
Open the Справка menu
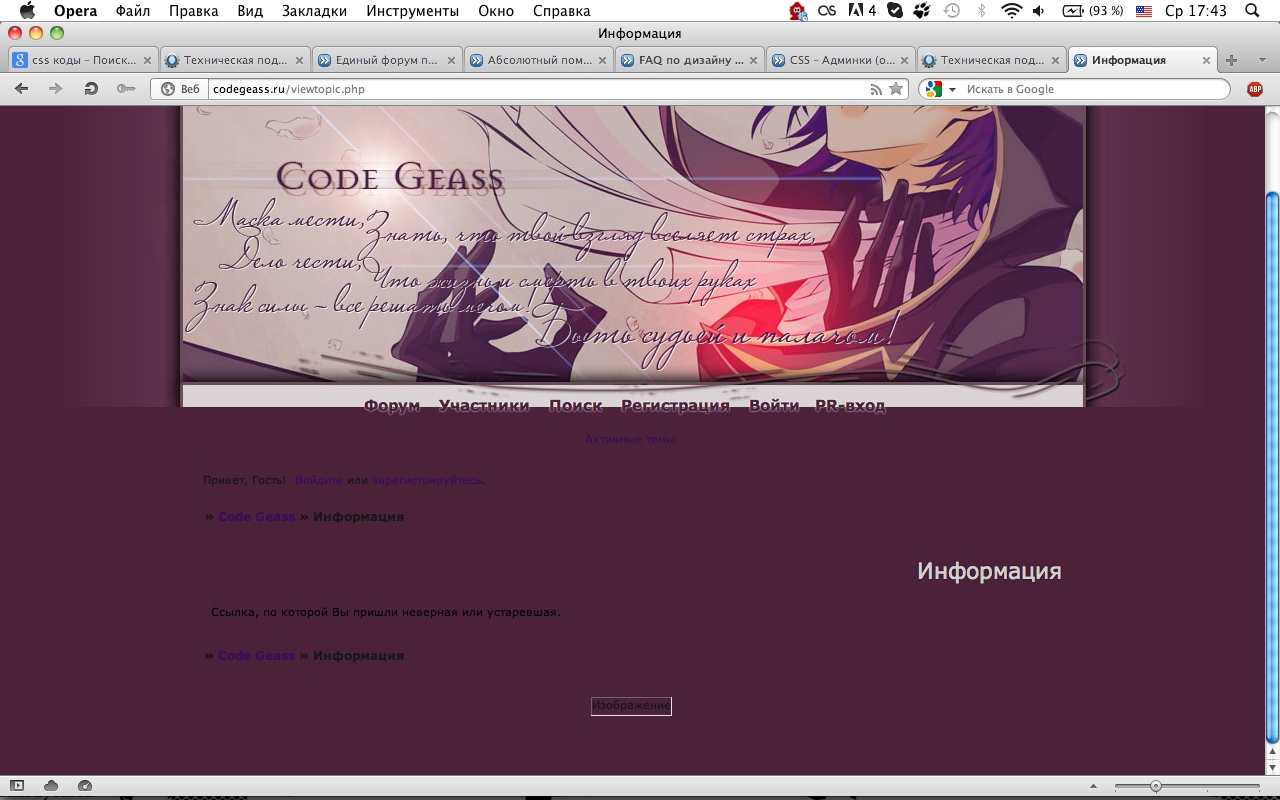pyautogui.click(x=561, y=11)
